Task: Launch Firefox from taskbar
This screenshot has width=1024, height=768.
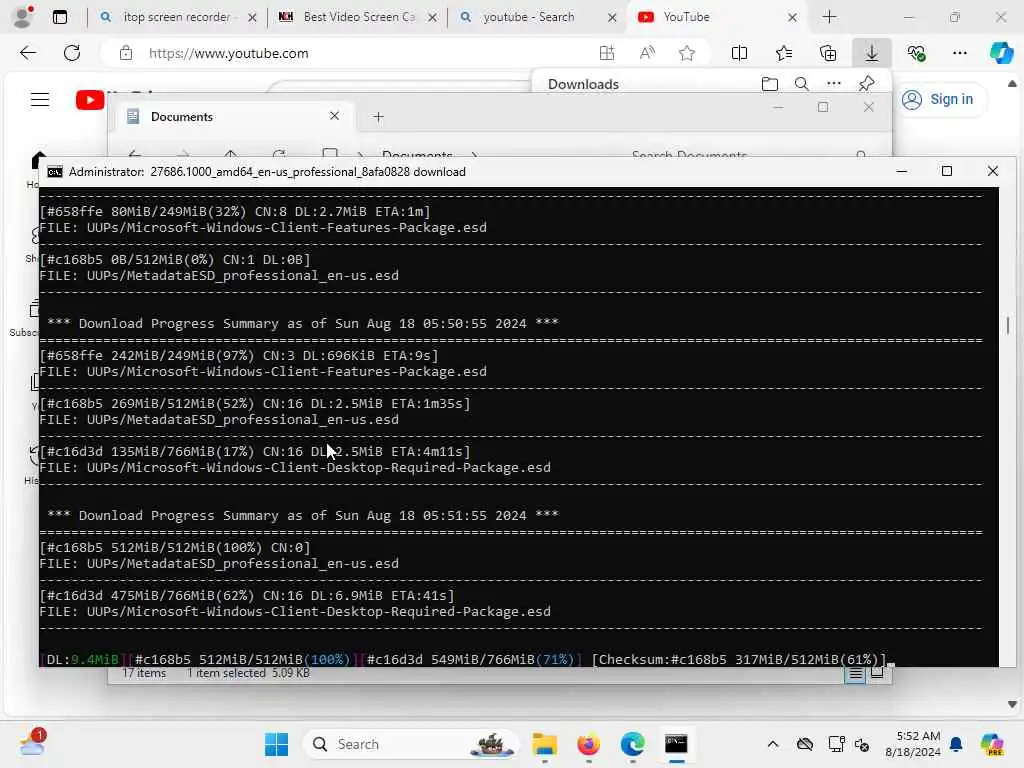Action: tap(588, 744)
